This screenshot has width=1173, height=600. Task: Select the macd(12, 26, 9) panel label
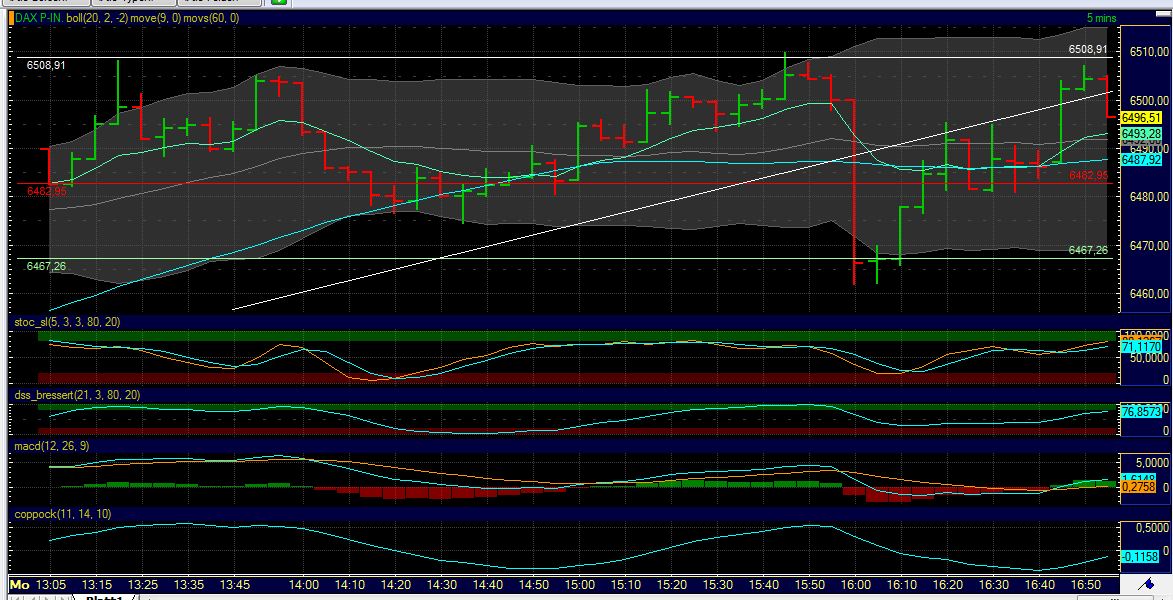(x=52, y=446)
